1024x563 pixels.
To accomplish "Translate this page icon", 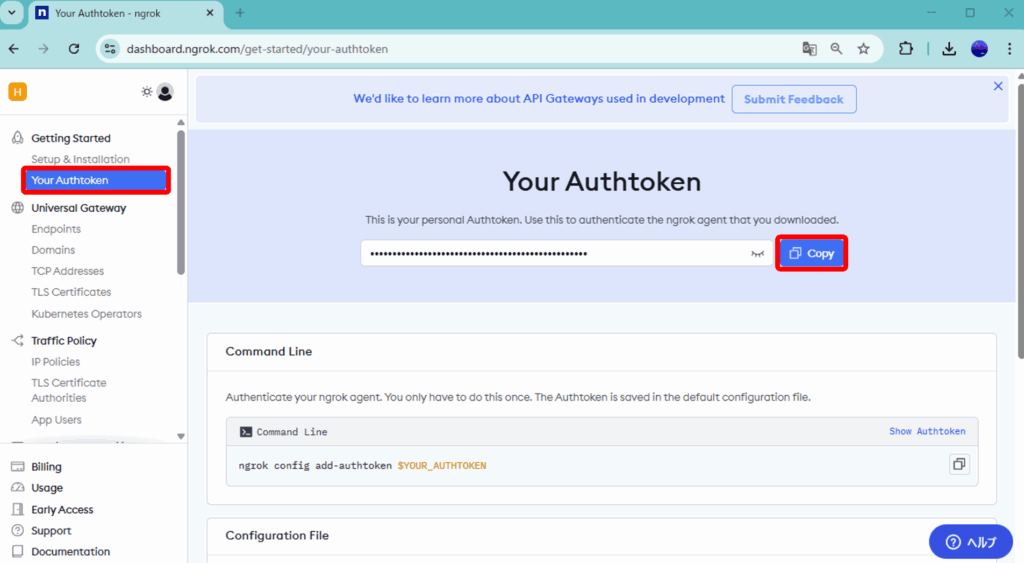I will click(x=809, y=49).
